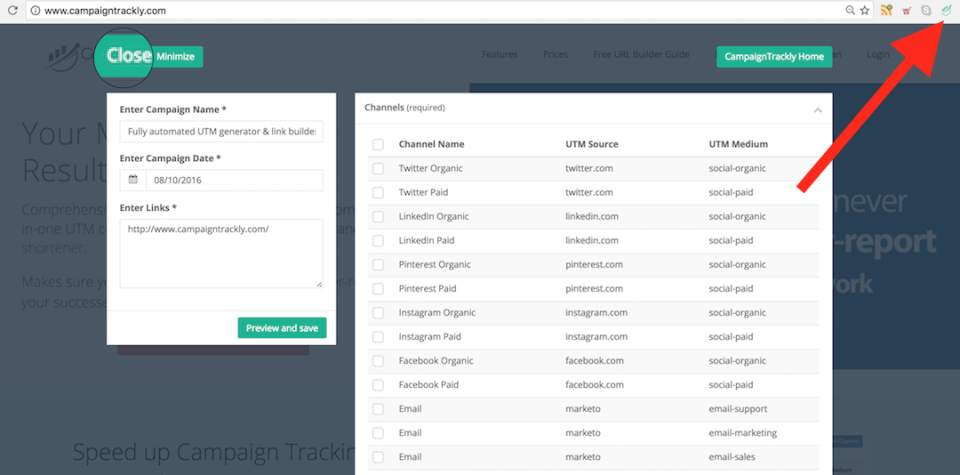Open the site info icon in address bar
The width and height of the screenshot is (960, 475).
36,10
